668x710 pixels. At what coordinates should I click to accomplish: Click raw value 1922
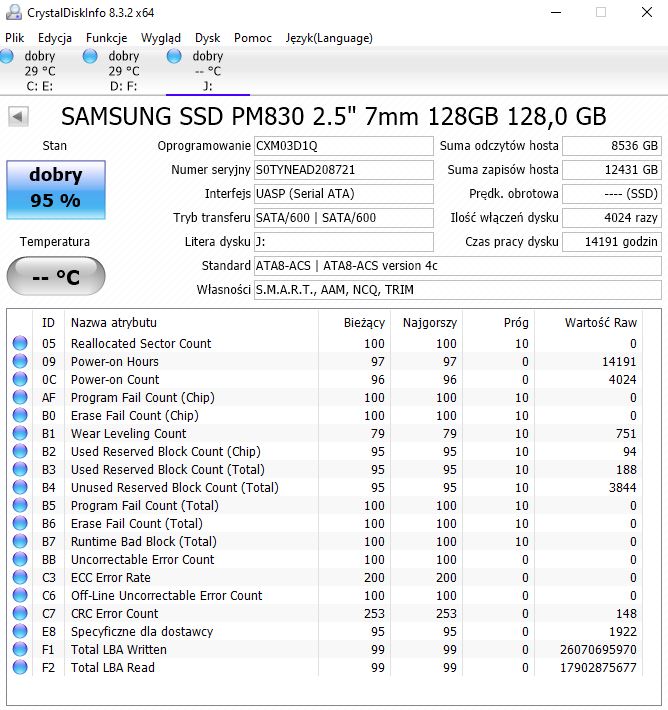tap(622, 631)
